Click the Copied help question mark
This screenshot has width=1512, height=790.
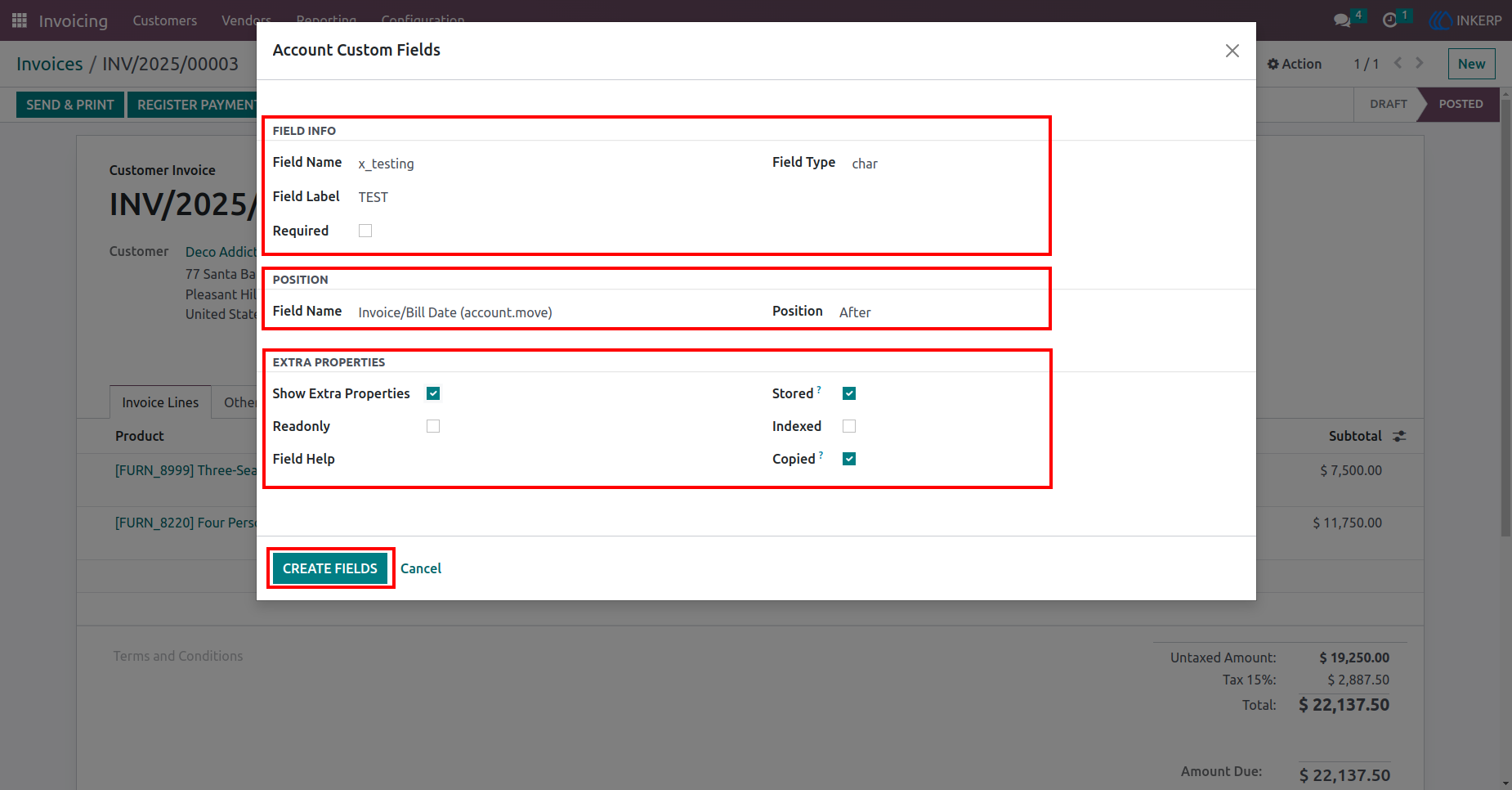[821, 456]
